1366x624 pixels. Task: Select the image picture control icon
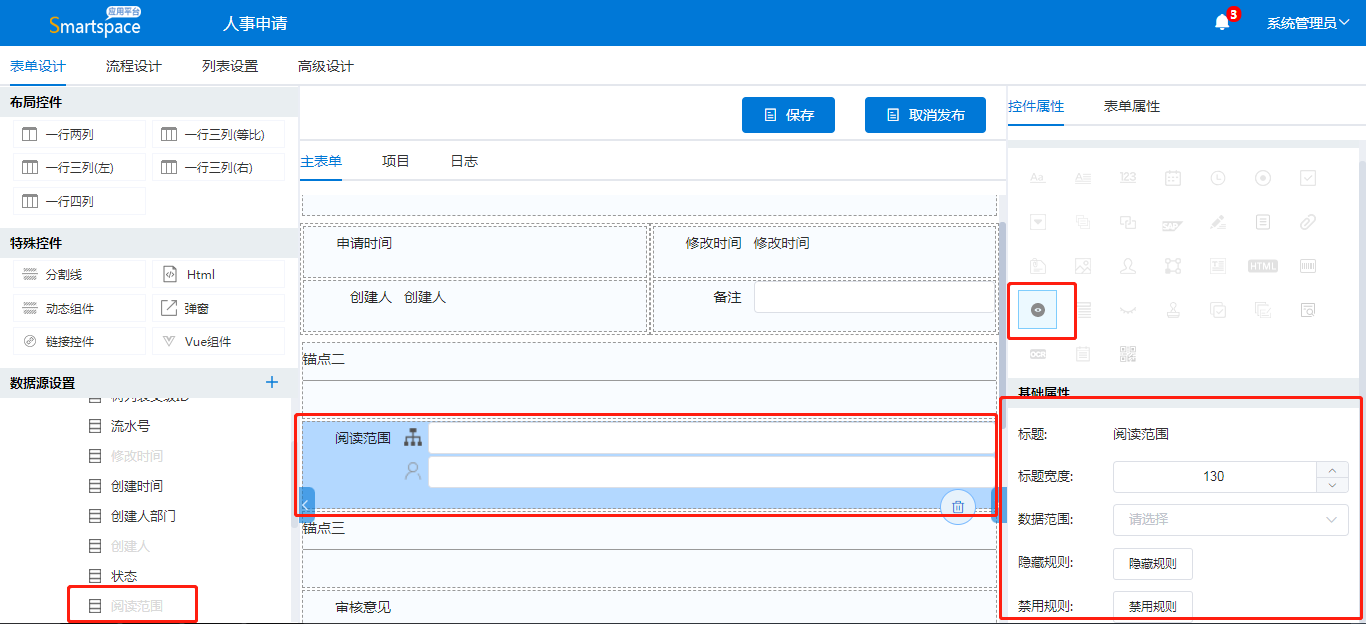1083,266
